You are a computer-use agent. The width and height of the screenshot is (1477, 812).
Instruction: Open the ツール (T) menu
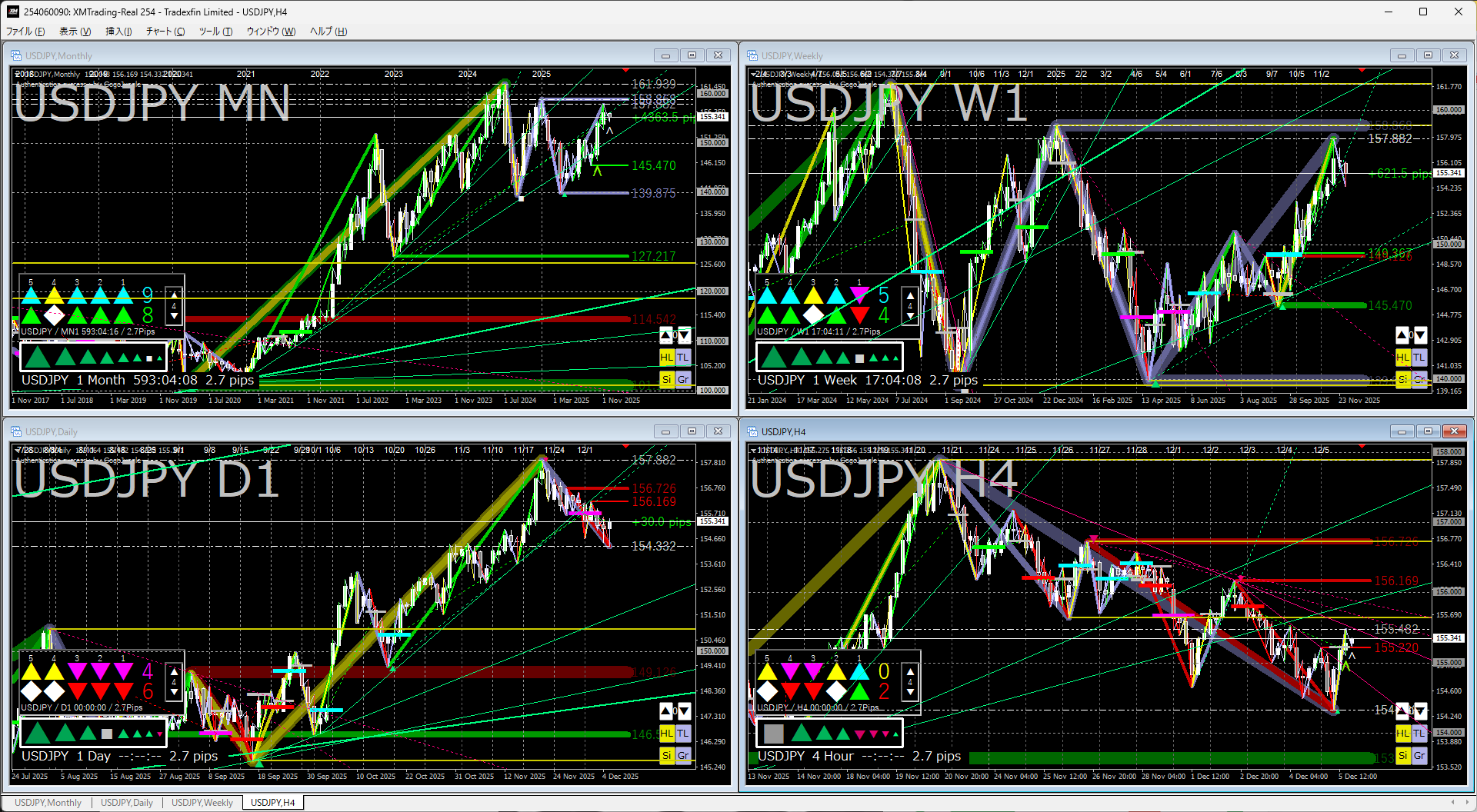(215, 32)
